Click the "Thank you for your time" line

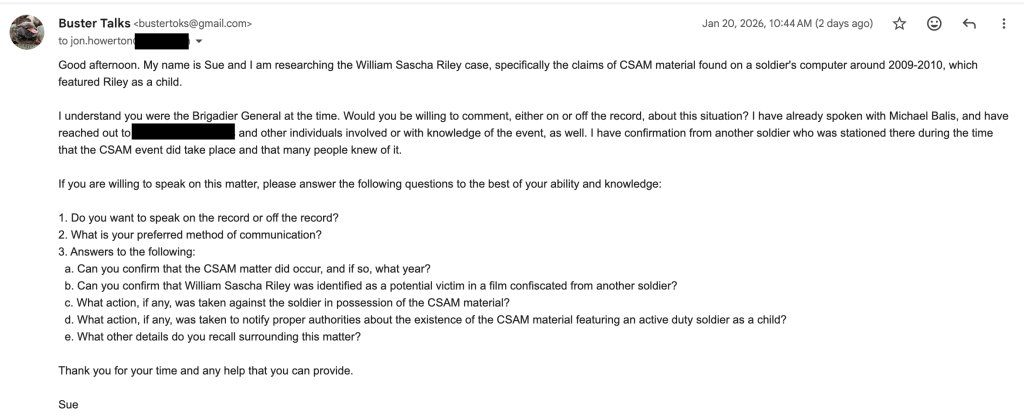pos(205,371)
